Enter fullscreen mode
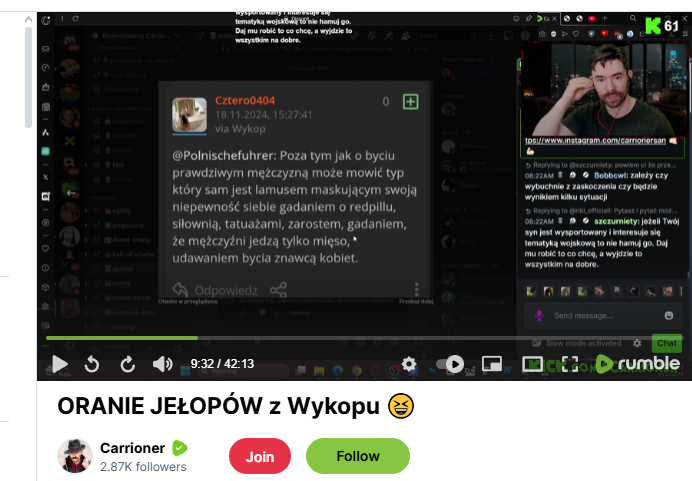 570,364
